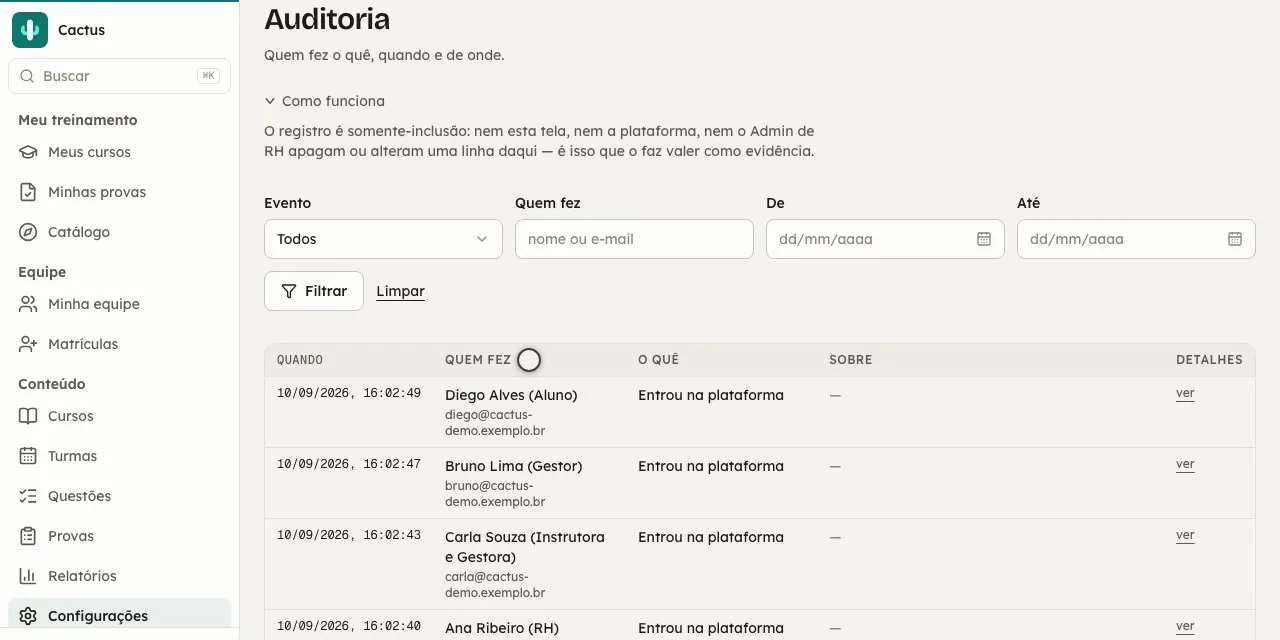
Task: Navigate to Minha equipe
Action: 119,304
